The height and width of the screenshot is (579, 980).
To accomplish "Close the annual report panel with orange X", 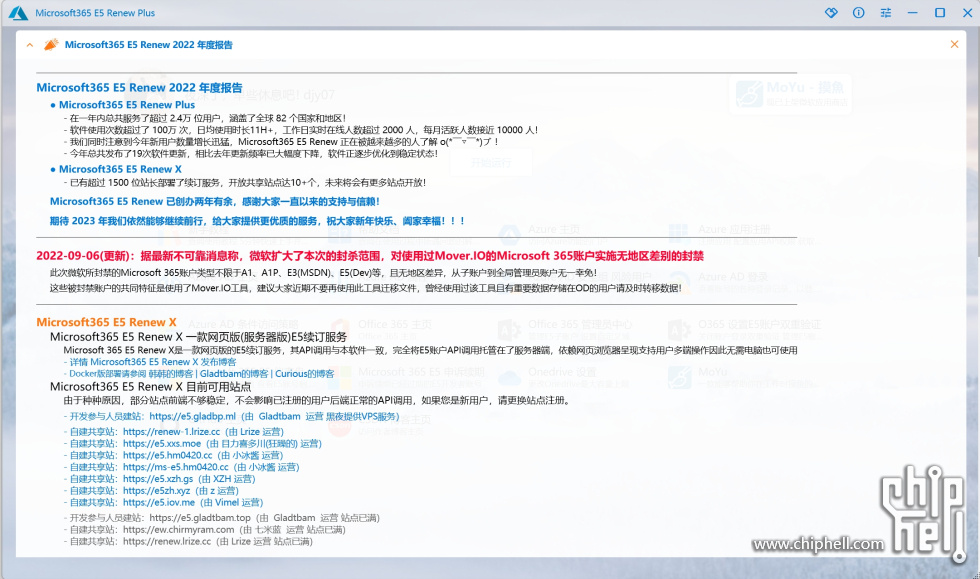I will 954,44.
